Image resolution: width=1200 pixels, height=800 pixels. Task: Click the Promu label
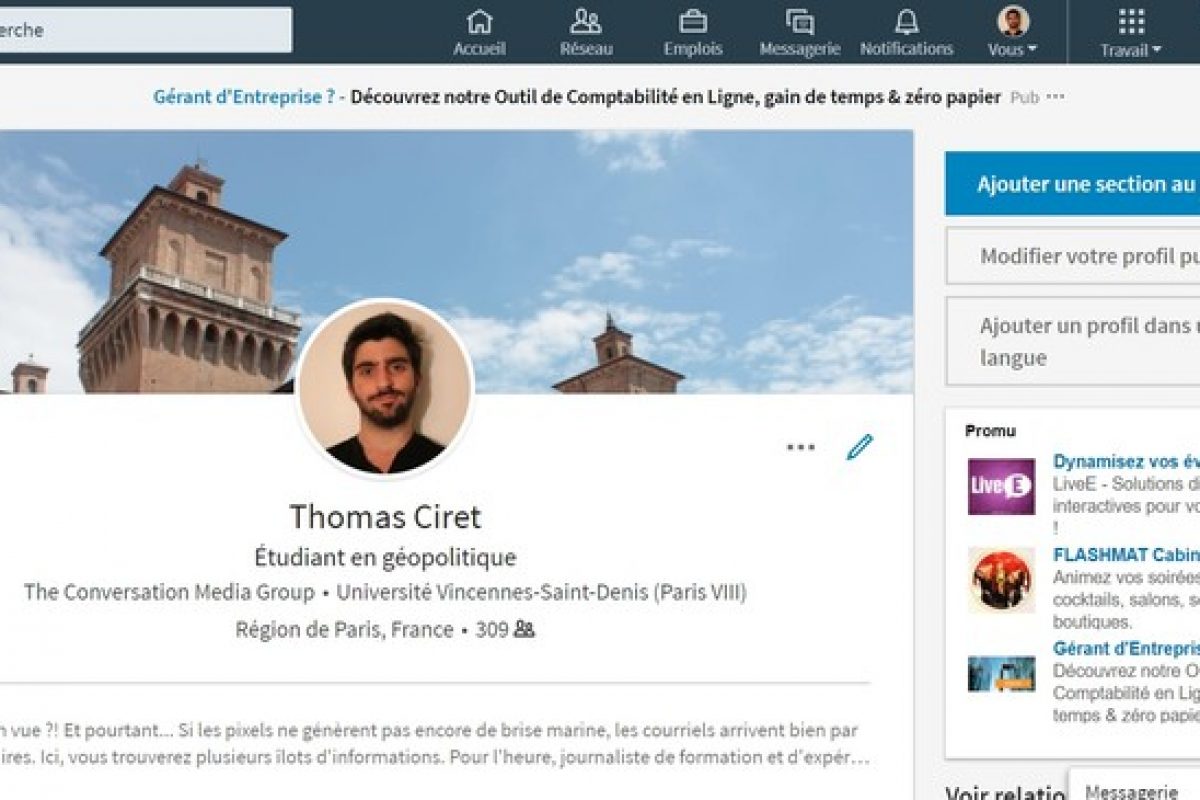tap(990, 431)
